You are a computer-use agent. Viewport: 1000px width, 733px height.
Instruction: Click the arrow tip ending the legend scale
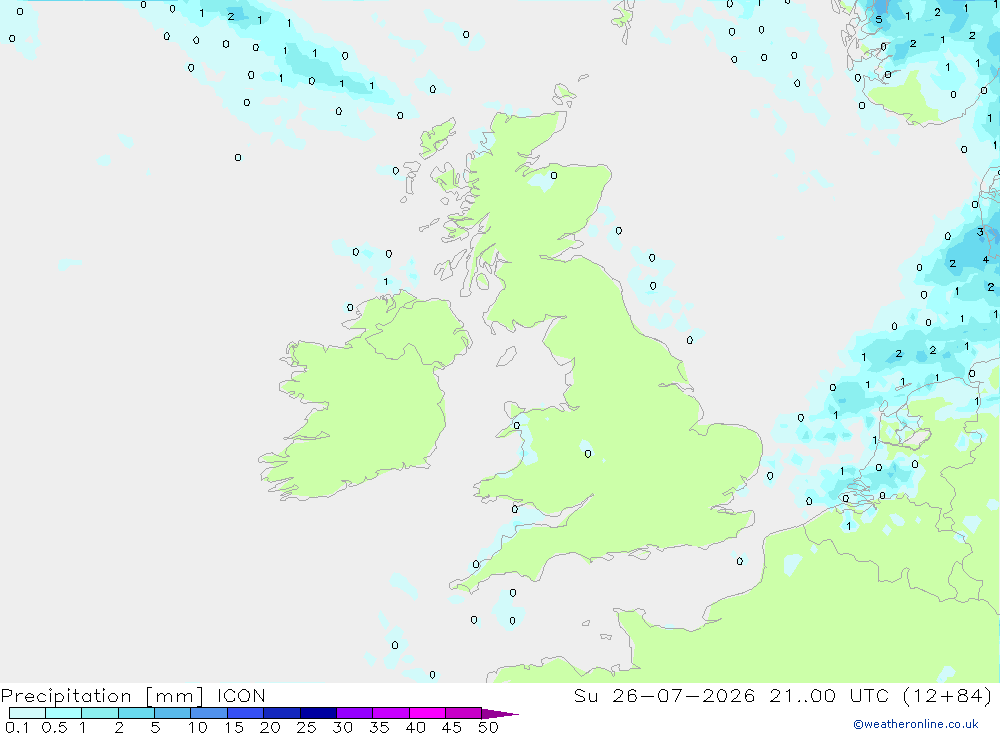(500, 714)
